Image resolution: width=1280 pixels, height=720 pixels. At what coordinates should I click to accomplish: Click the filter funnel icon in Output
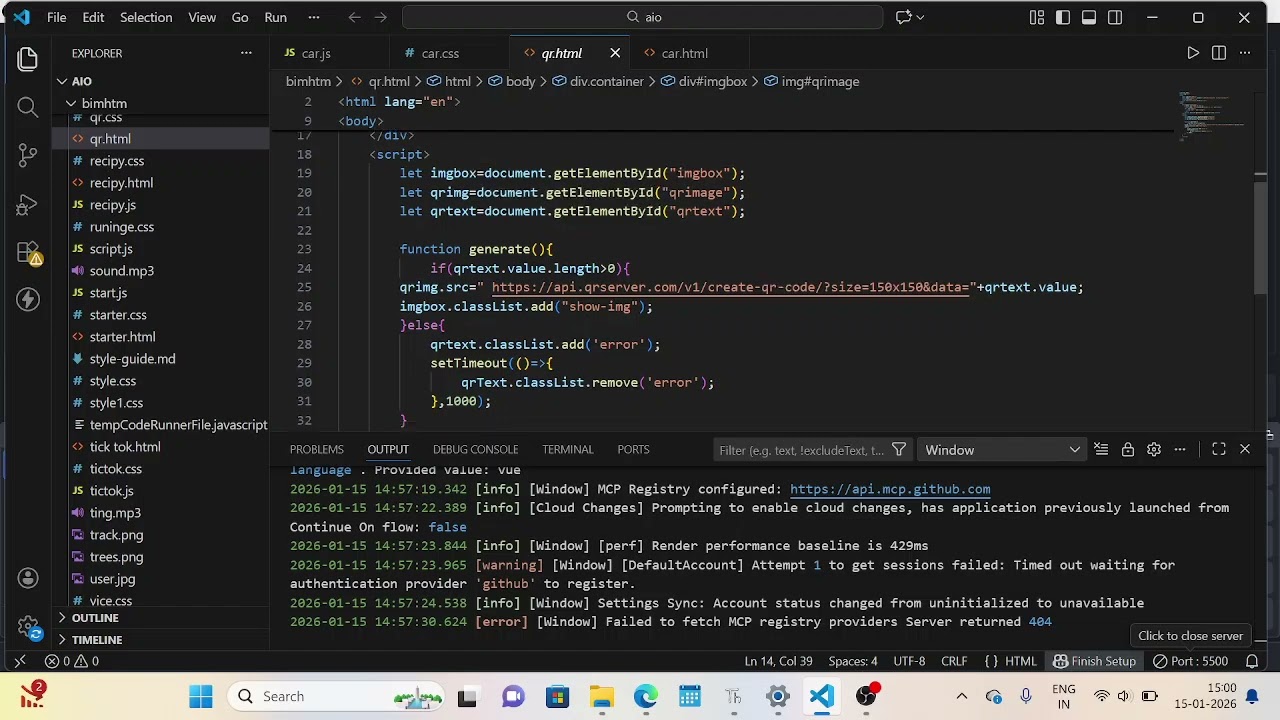[899, 450]
